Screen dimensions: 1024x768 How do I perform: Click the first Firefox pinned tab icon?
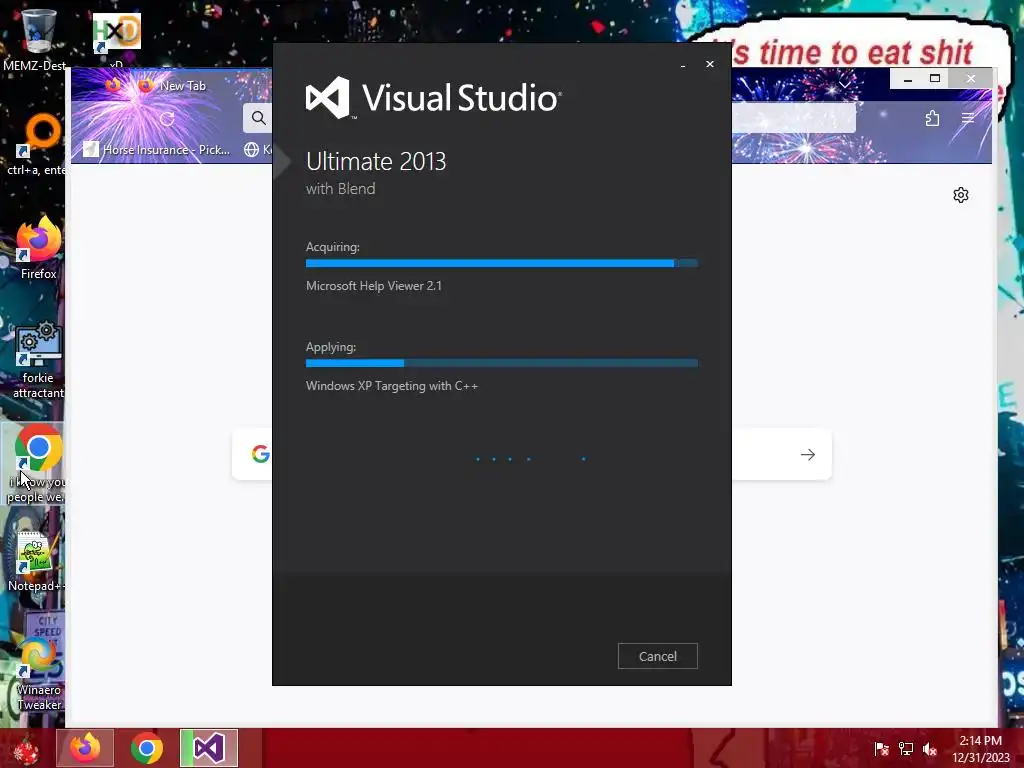pos(113,86)
